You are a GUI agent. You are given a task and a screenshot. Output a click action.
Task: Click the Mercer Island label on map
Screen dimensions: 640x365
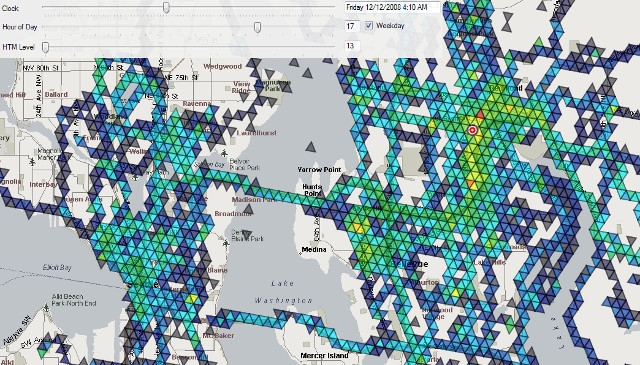tap(324, 356)
